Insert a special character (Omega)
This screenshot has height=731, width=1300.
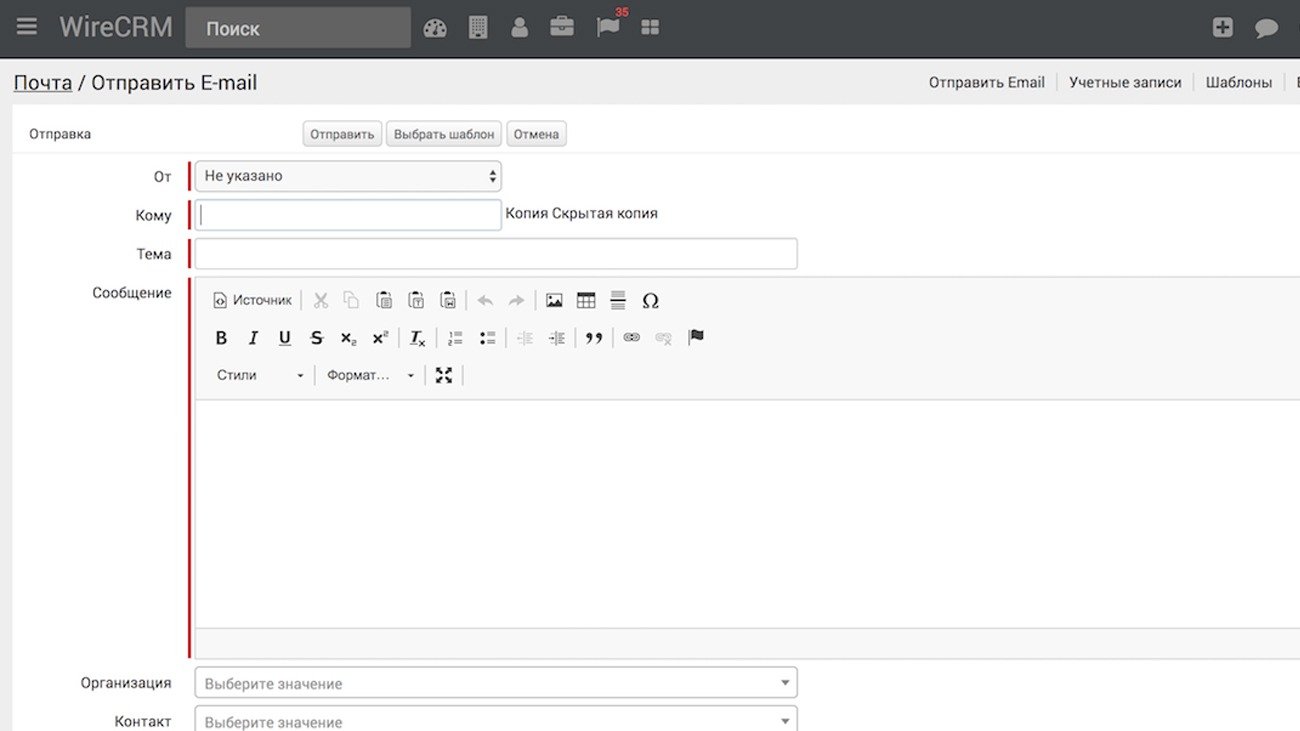coord(650,300)
